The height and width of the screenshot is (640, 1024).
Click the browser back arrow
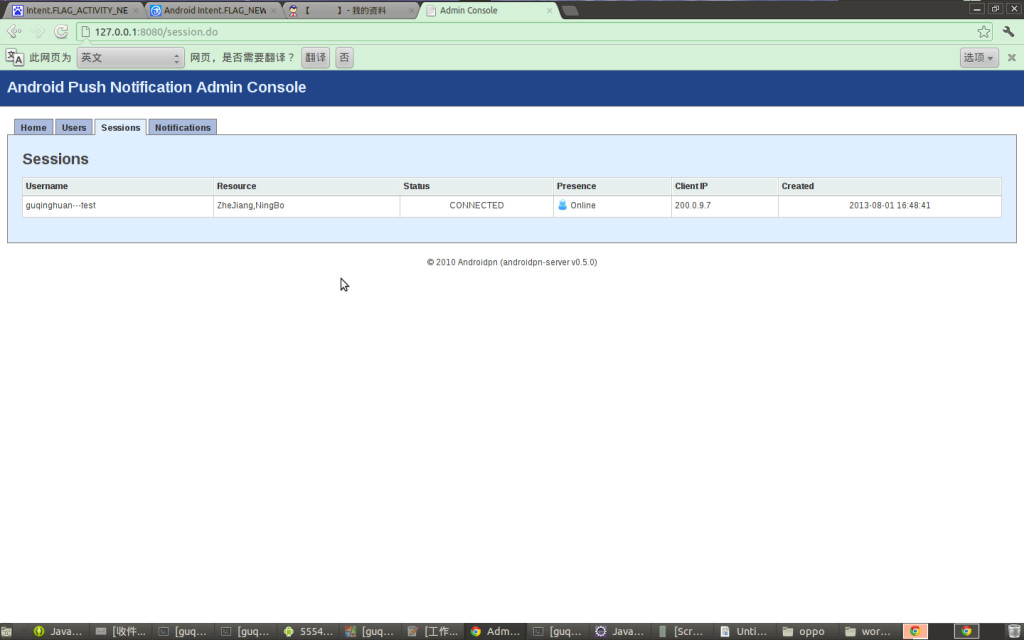(14, 31)
